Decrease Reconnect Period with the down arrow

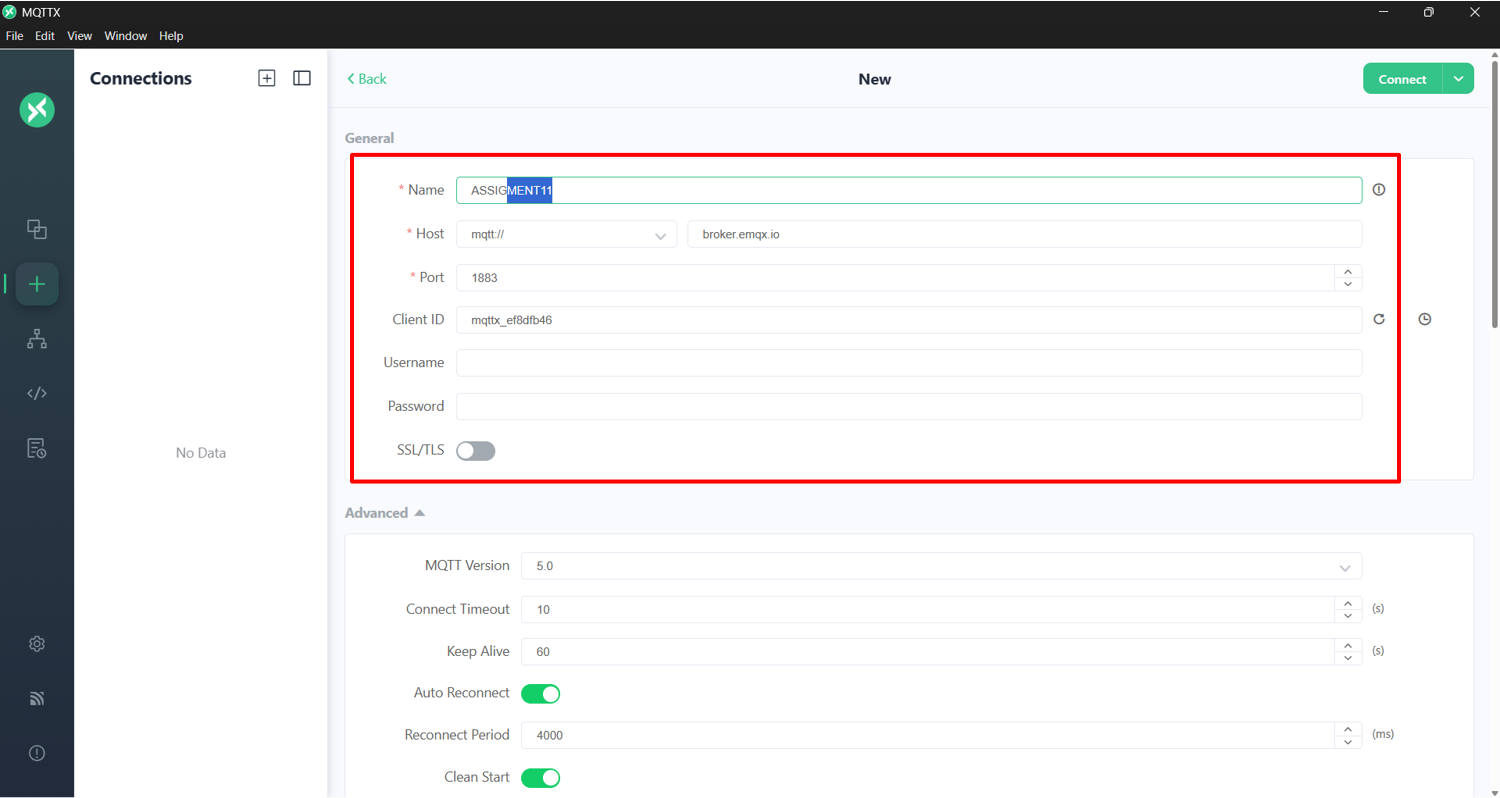tap(1348, 742)
